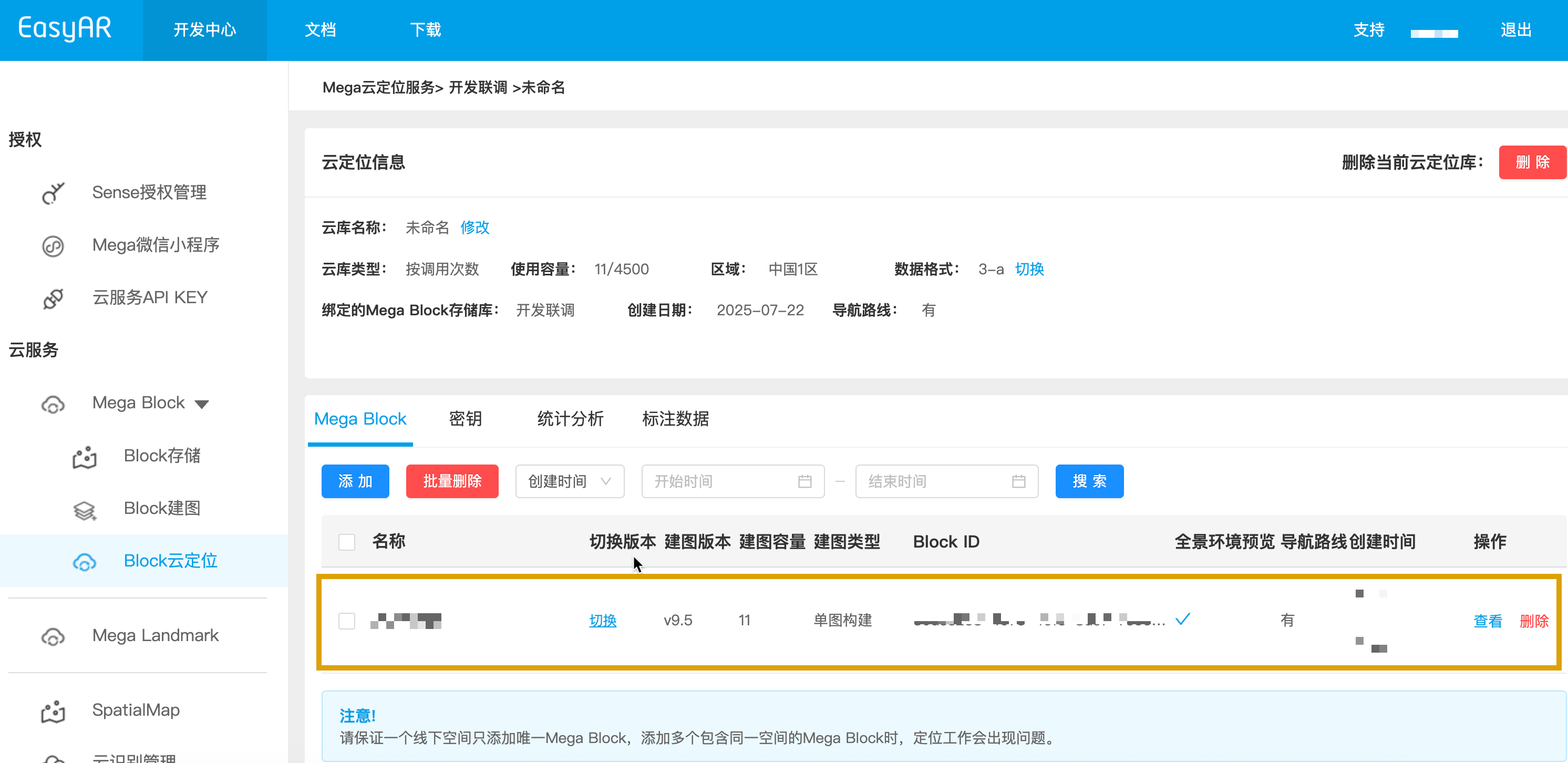The height and width of the screenshot is (763, 1568).
Task: Click the Block建图 layers icon
Action: pos(85,510)
